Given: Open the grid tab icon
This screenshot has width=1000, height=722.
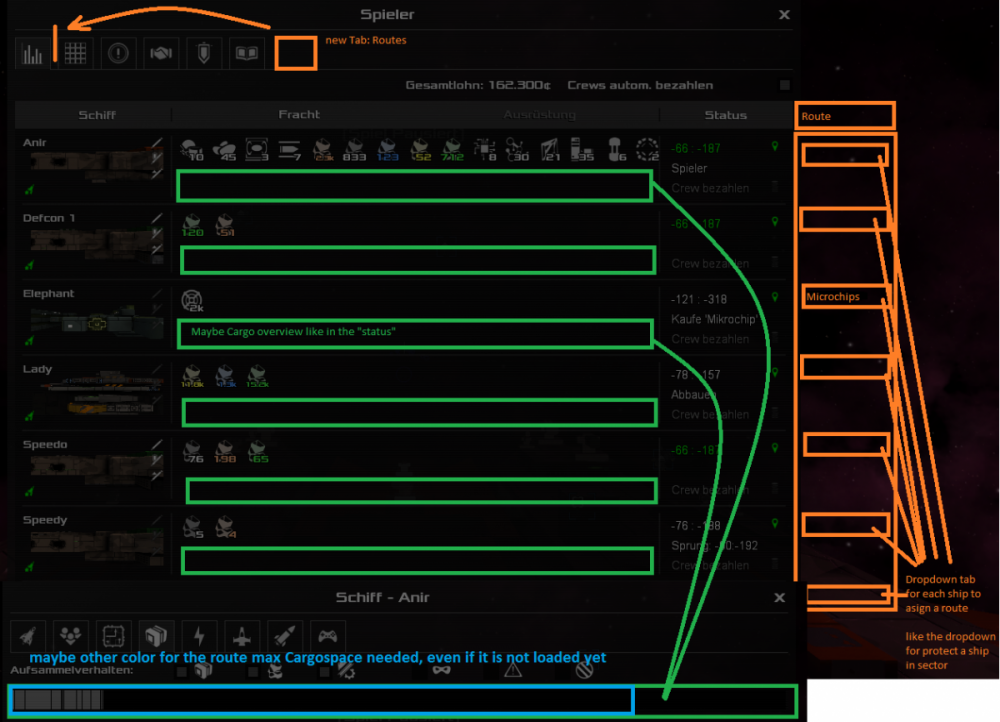Looking at the screenshot, I should pos(76,53).
